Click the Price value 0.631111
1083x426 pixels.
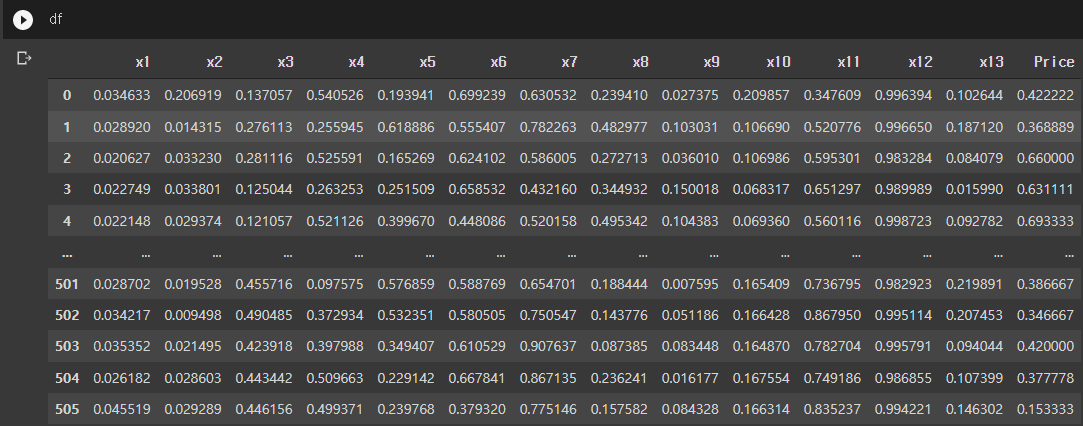click(x=1046, y=189)
